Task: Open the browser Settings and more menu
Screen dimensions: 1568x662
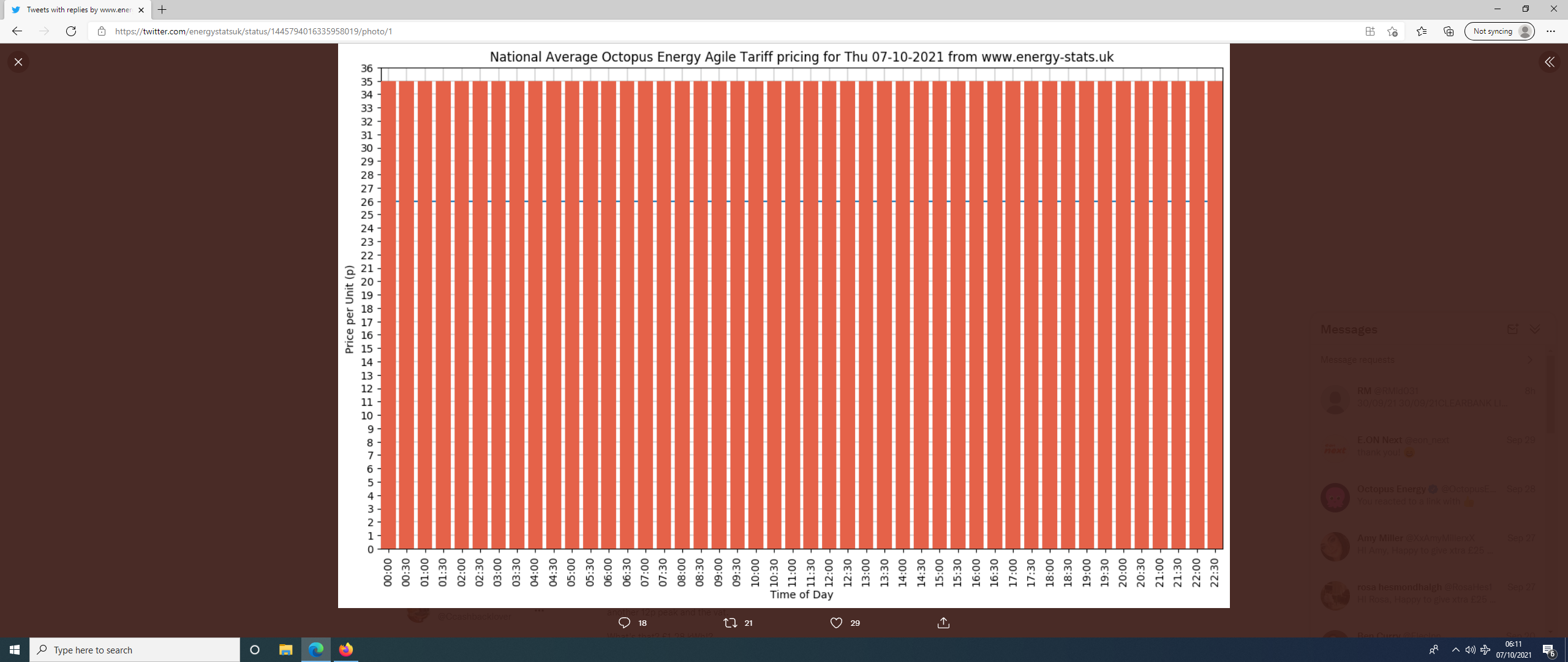Action: [x=1550, y=31]
